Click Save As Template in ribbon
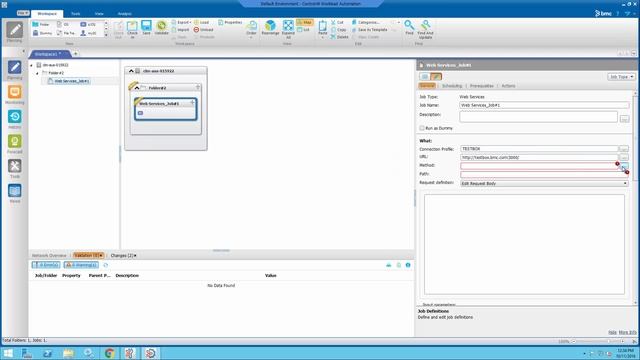The image size is (640, 360). pos(370,30)
